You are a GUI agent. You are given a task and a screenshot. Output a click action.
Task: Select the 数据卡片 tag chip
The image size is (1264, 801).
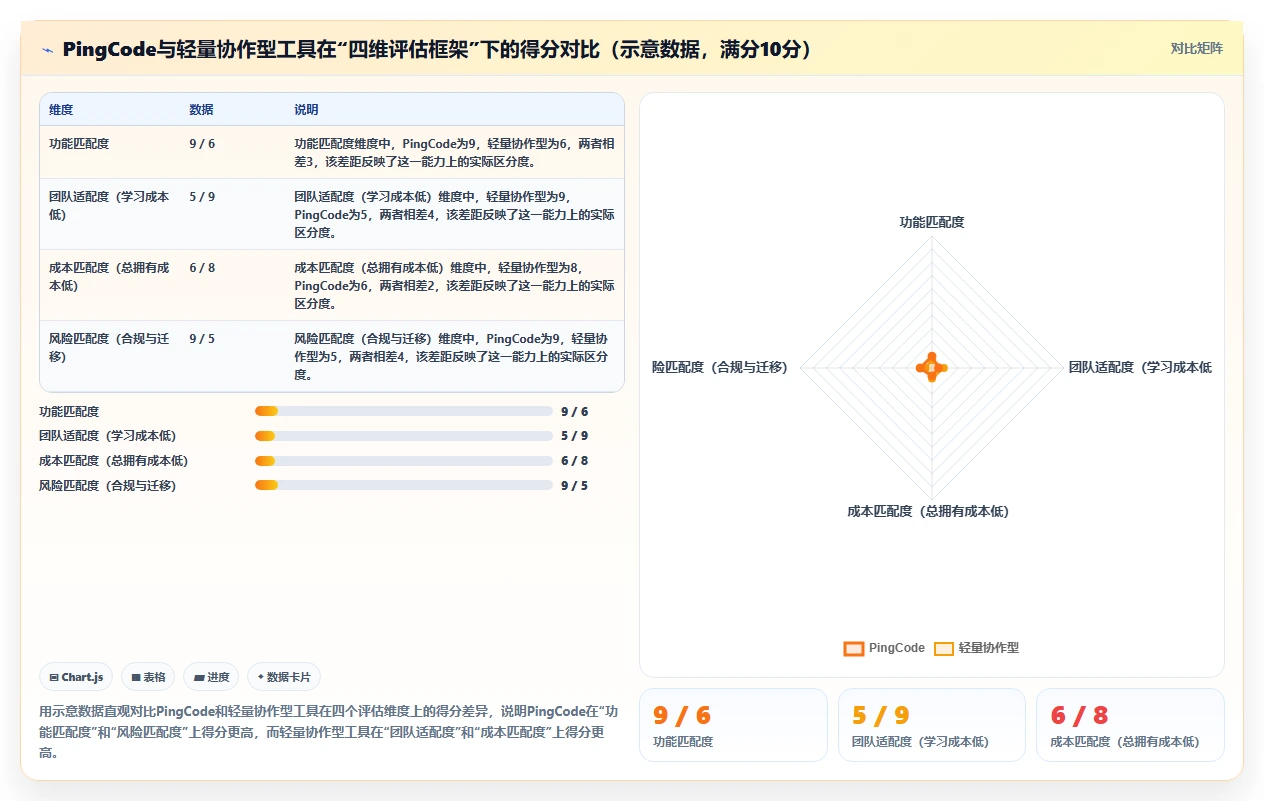pyautogui.click(x=284, y=677)
